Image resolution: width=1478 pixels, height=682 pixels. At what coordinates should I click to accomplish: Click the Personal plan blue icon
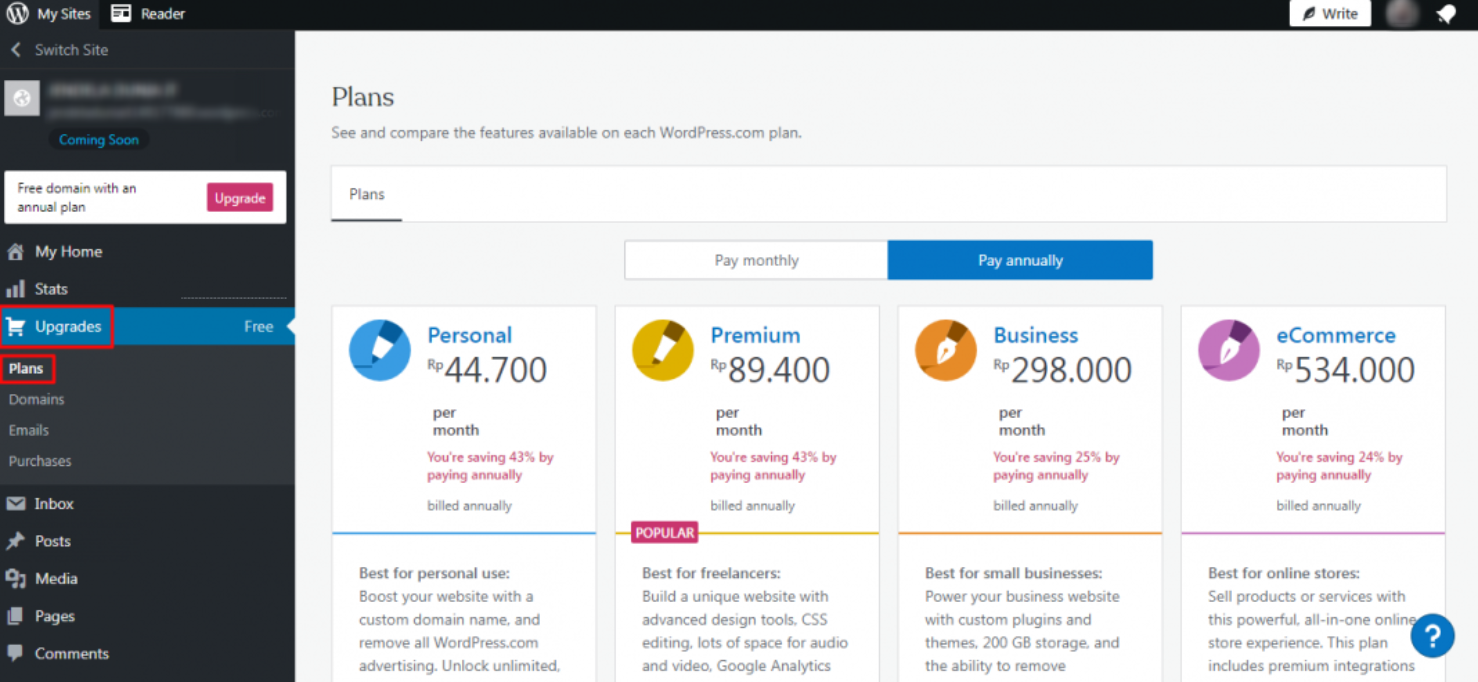[380, 350]
